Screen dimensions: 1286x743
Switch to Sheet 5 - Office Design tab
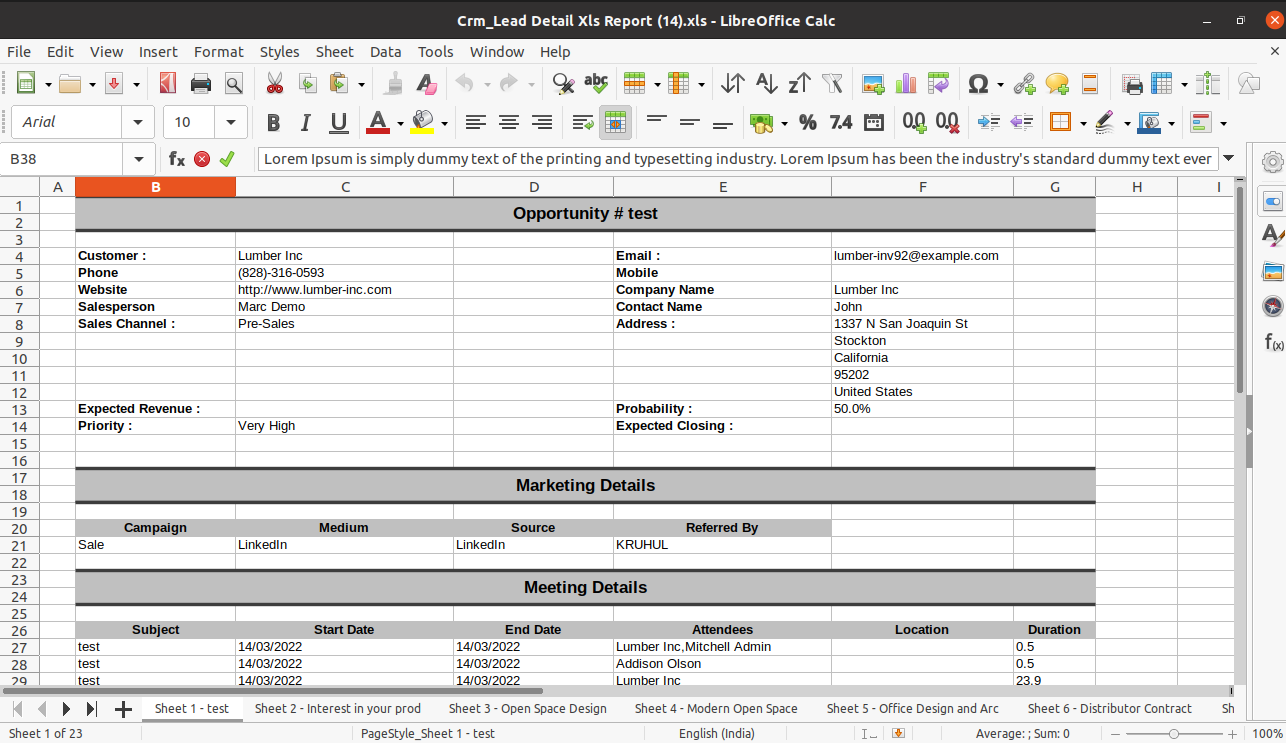tap(913, 708)
